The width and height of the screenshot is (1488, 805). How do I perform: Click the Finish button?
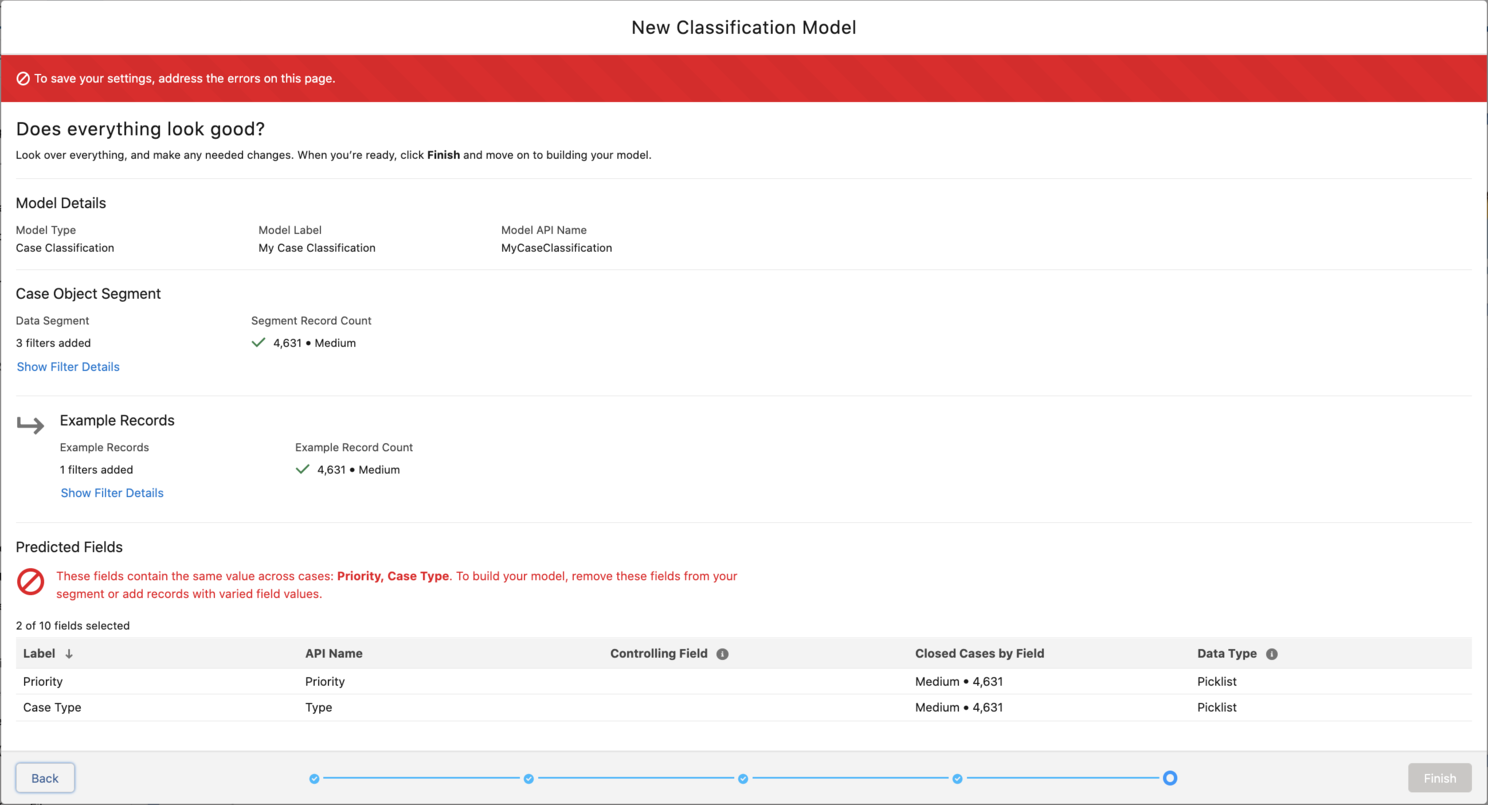click(1439, 778)
